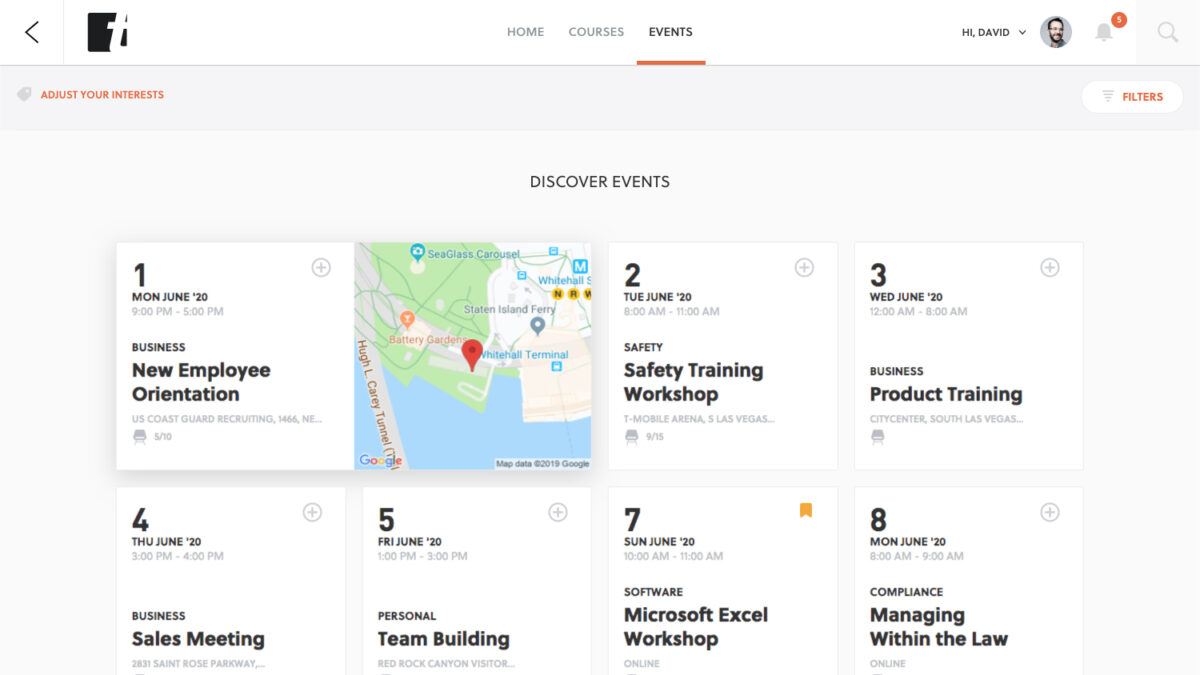Click the Google logo on the map

pyautogui.click(x=380, y=461)
